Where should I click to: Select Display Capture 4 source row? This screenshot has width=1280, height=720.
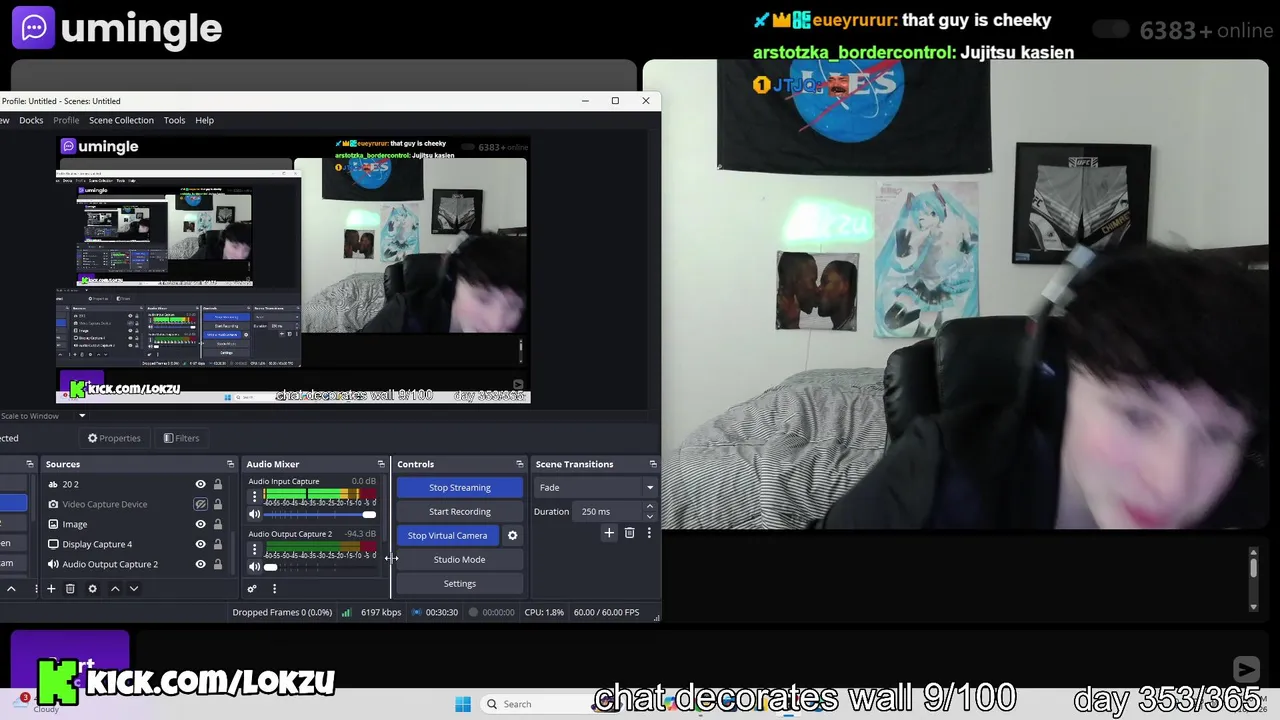click(135, 544)
